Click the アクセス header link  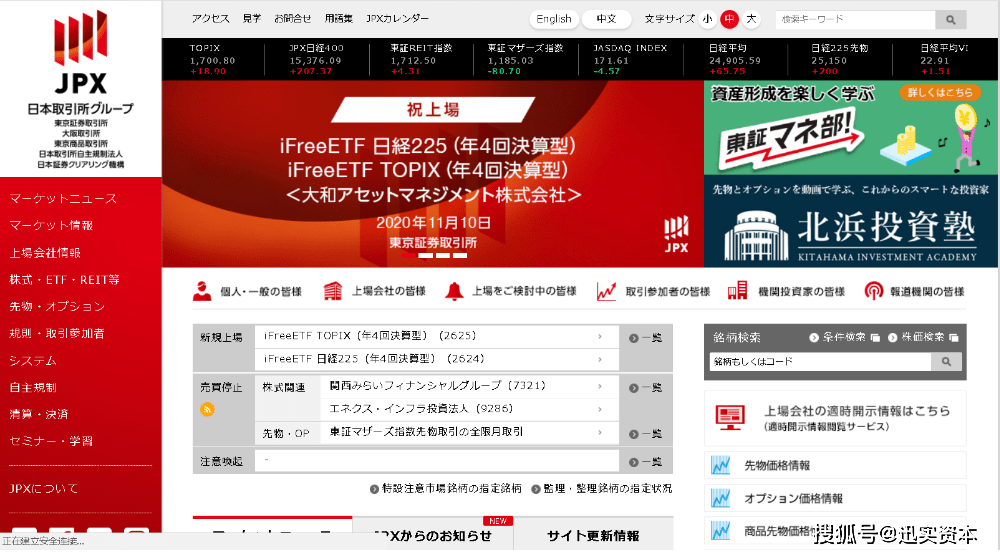[x=210, y=18]
